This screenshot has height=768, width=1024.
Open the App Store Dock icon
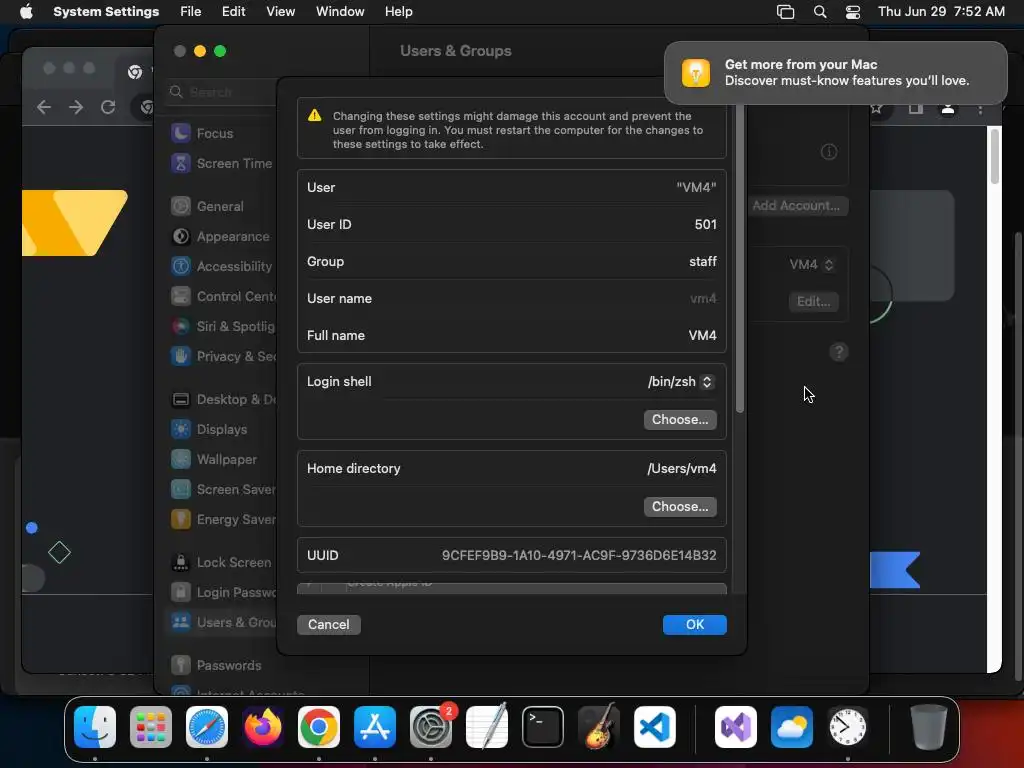coord(375,727)
